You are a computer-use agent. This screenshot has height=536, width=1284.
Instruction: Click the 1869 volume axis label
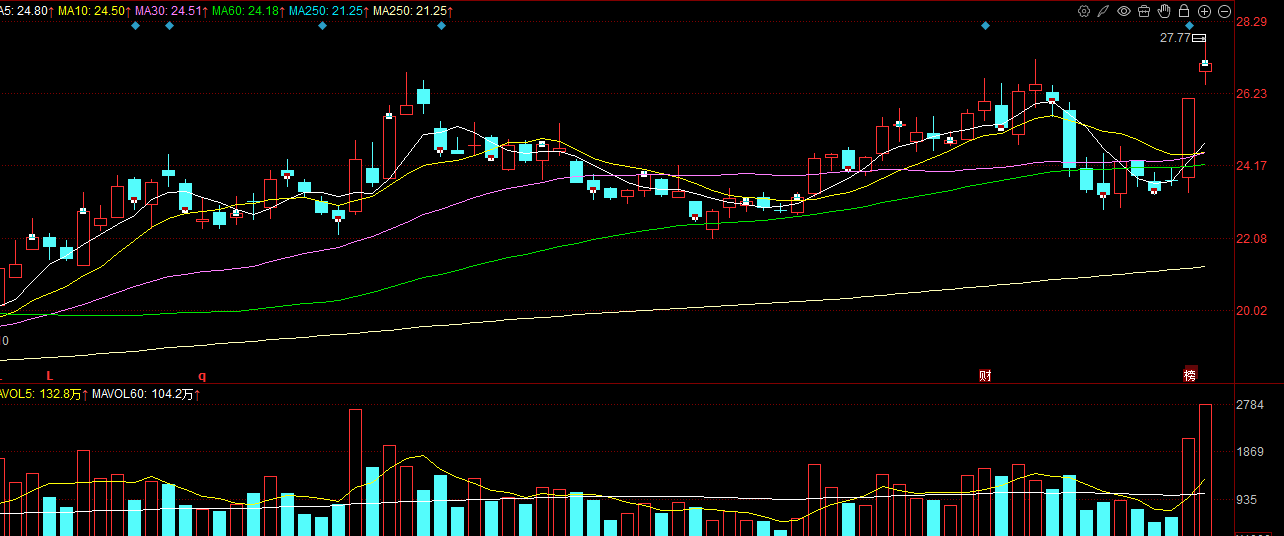(1252, 452)
